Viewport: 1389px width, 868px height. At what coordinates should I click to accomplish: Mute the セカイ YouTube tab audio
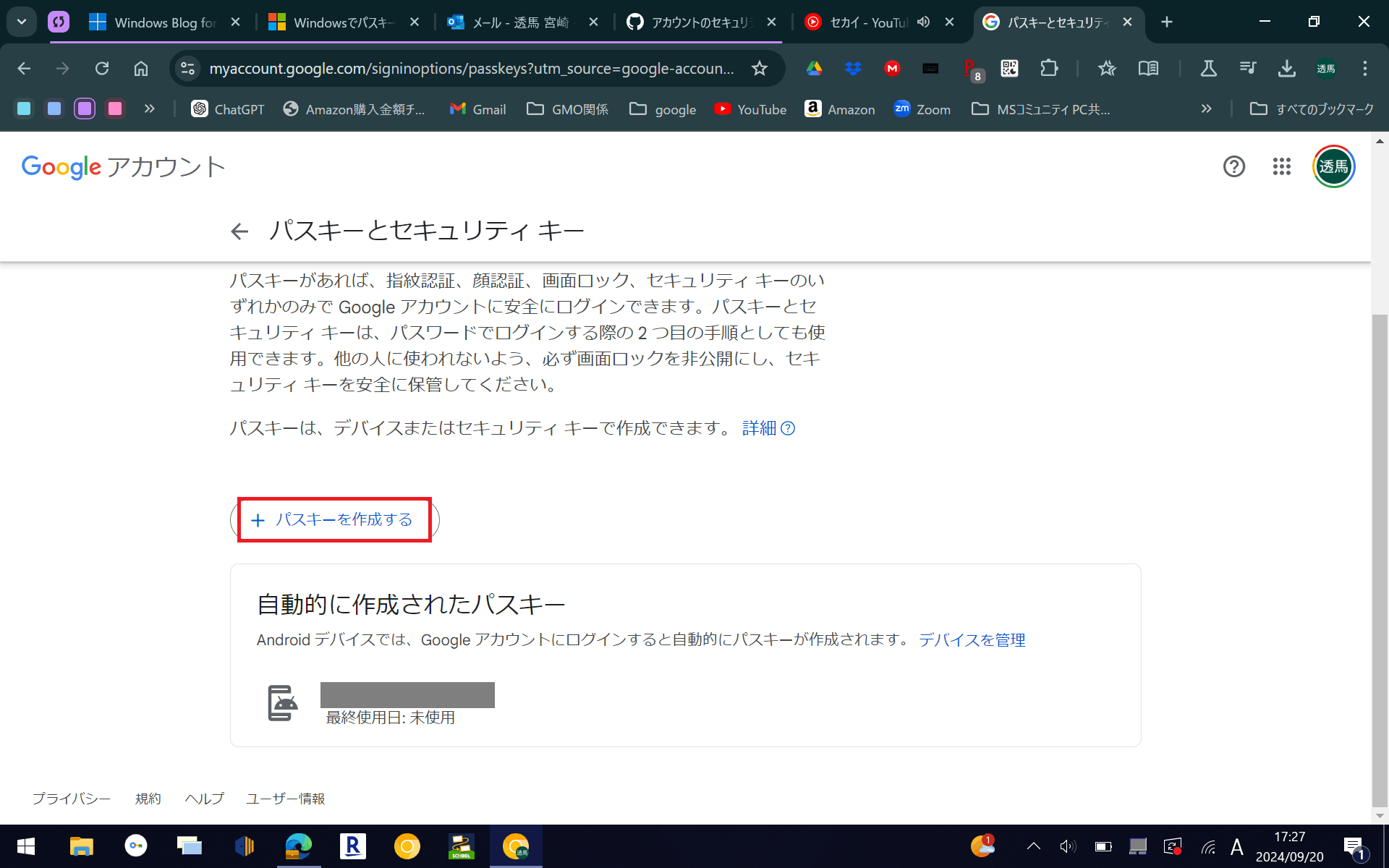(923, 22)
